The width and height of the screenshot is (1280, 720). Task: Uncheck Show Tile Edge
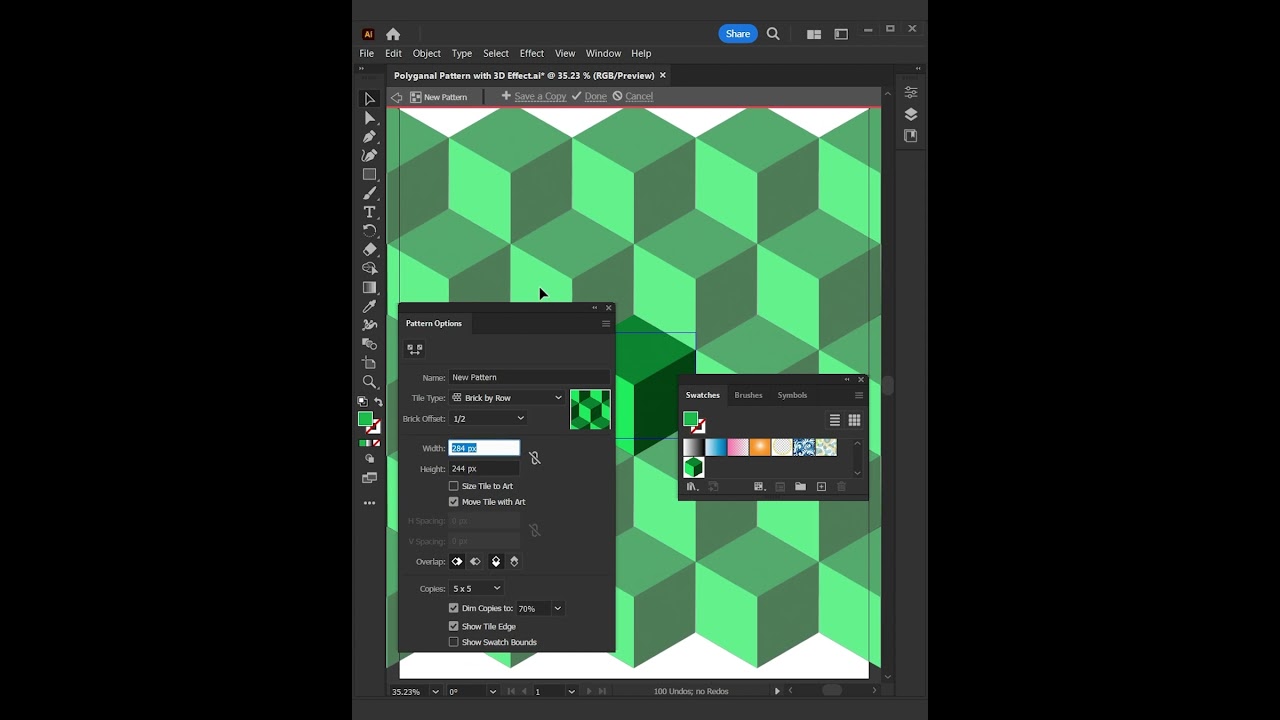point(454,626)
